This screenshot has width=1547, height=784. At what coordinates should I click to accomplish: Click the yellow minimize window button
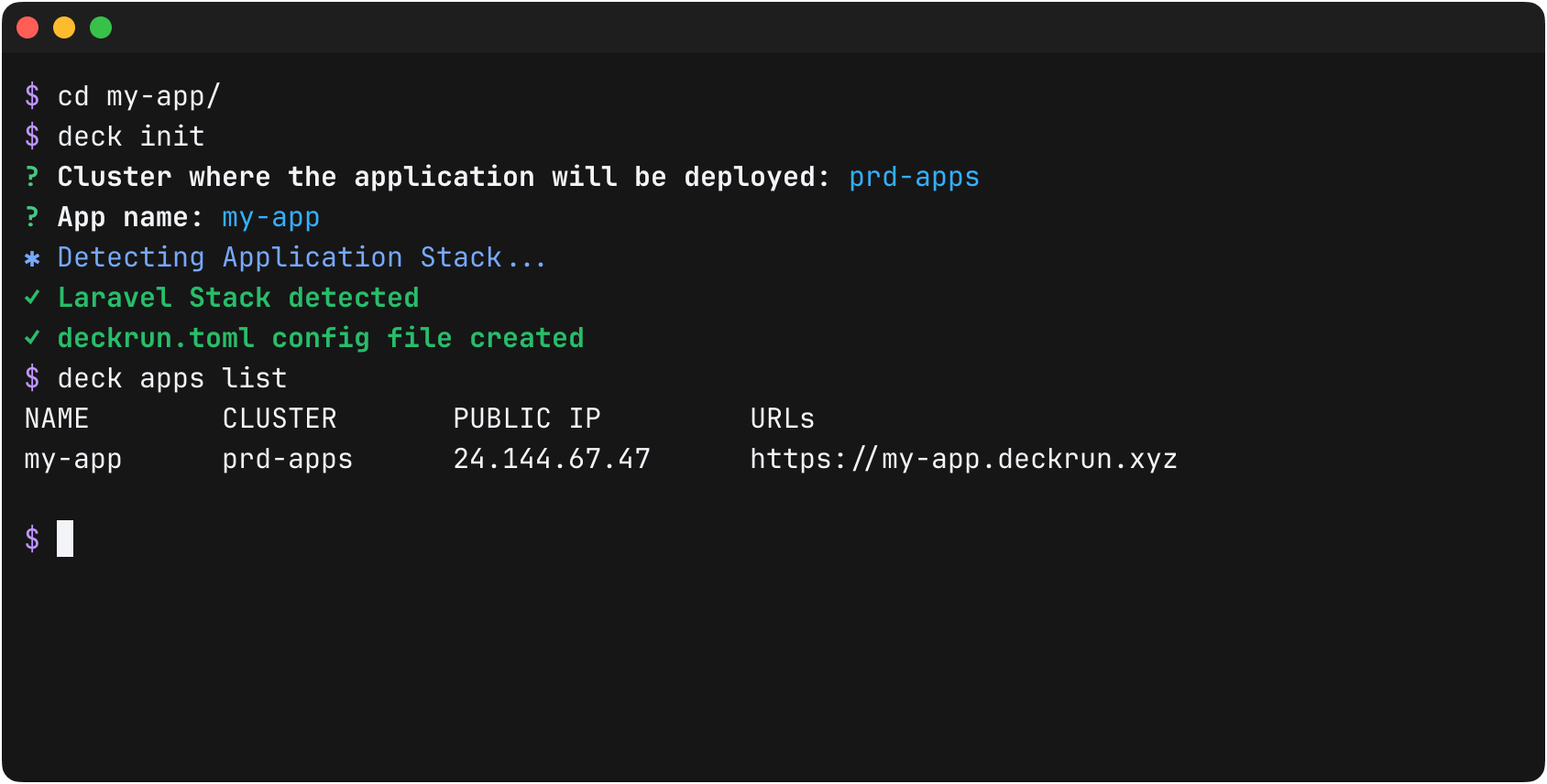coord(64,27)
